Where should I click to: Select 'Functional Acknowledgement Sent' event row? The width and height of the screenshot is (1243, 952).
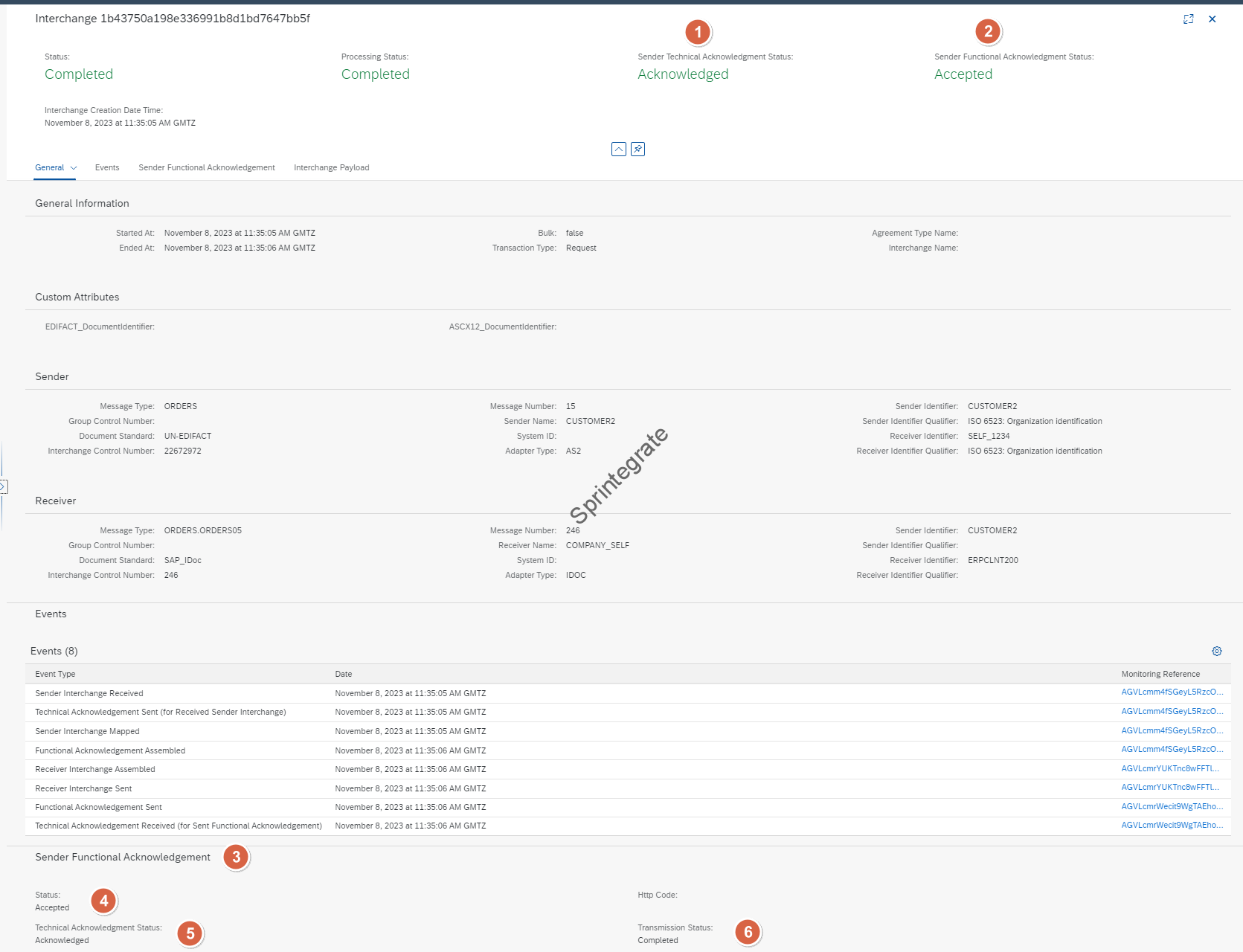click(x=628, y=808)
